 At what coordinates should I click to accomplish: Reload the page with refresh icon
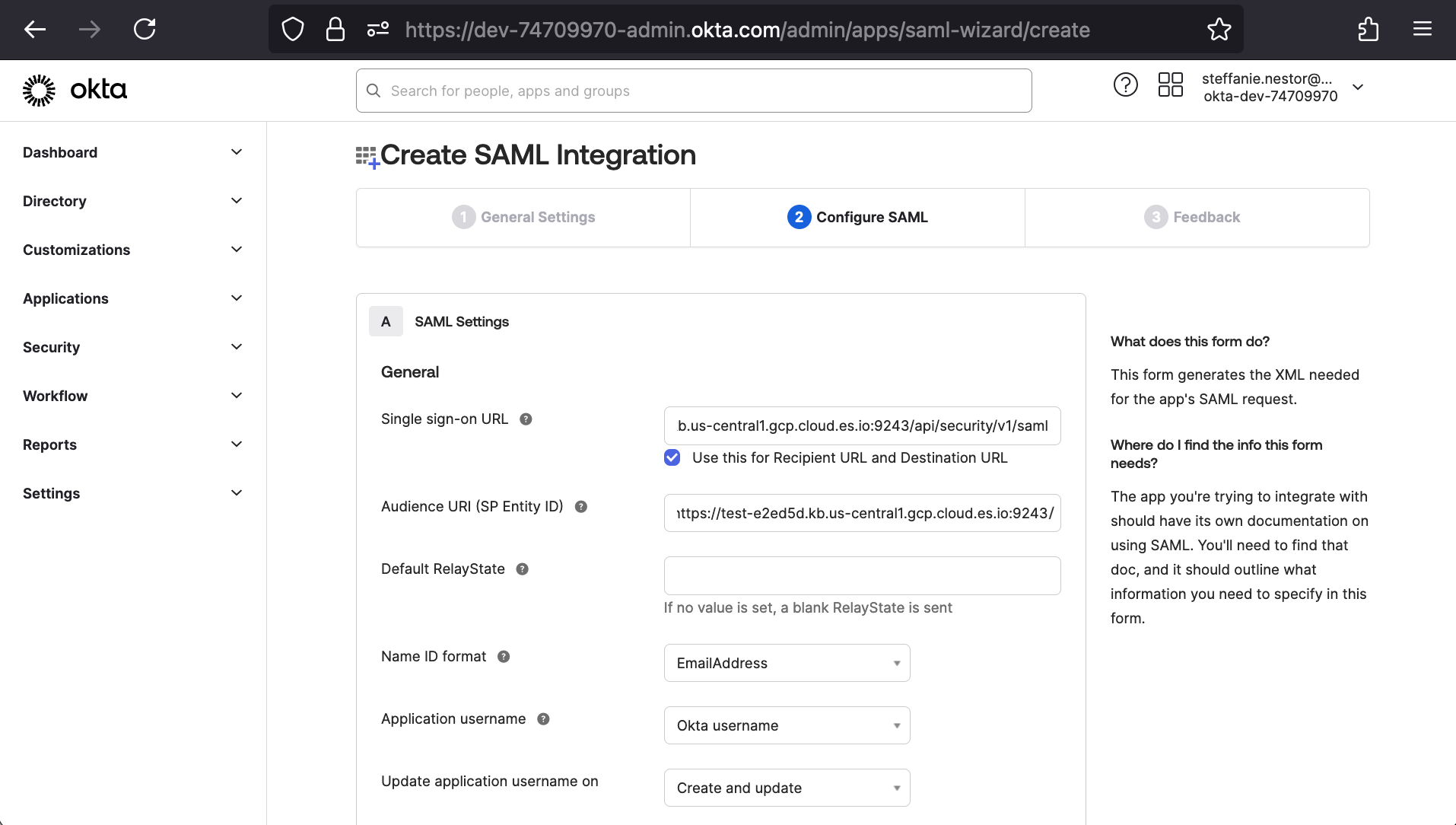pyautogui.click(x=145, y=30)
